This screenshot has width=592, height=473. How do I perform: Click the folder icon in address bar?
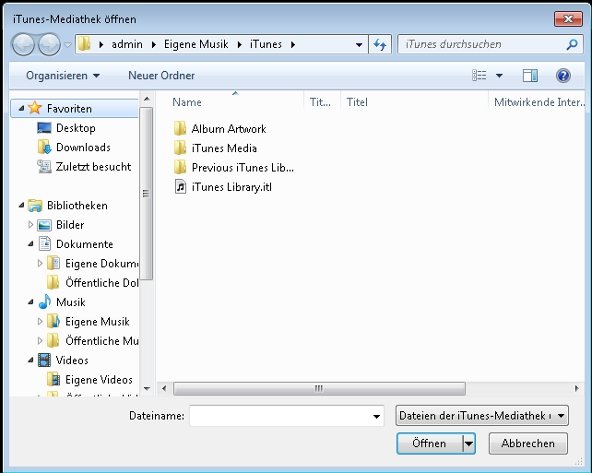click(x=84, y=44)
